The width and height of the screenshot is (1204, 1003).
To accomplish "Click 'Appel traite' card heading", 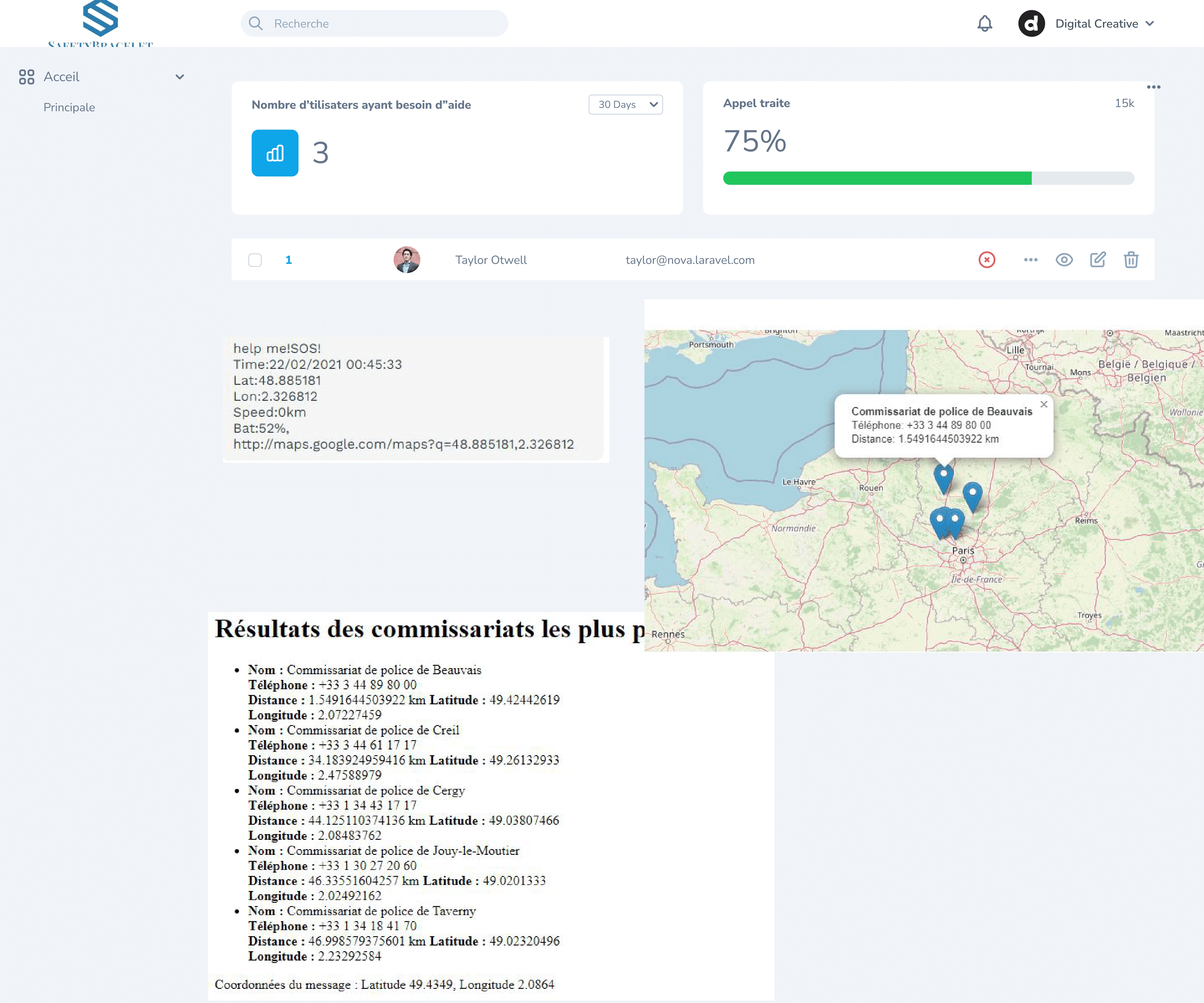I will (x=756, y=103).
